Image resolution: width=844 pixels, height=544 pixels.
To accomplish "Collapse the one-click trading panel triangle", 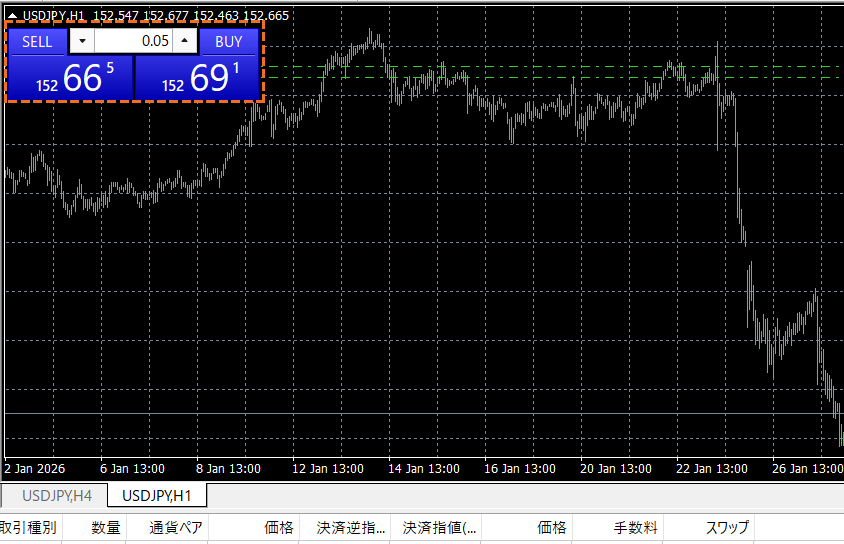I will pyautogui.click(x=12, y=16).
